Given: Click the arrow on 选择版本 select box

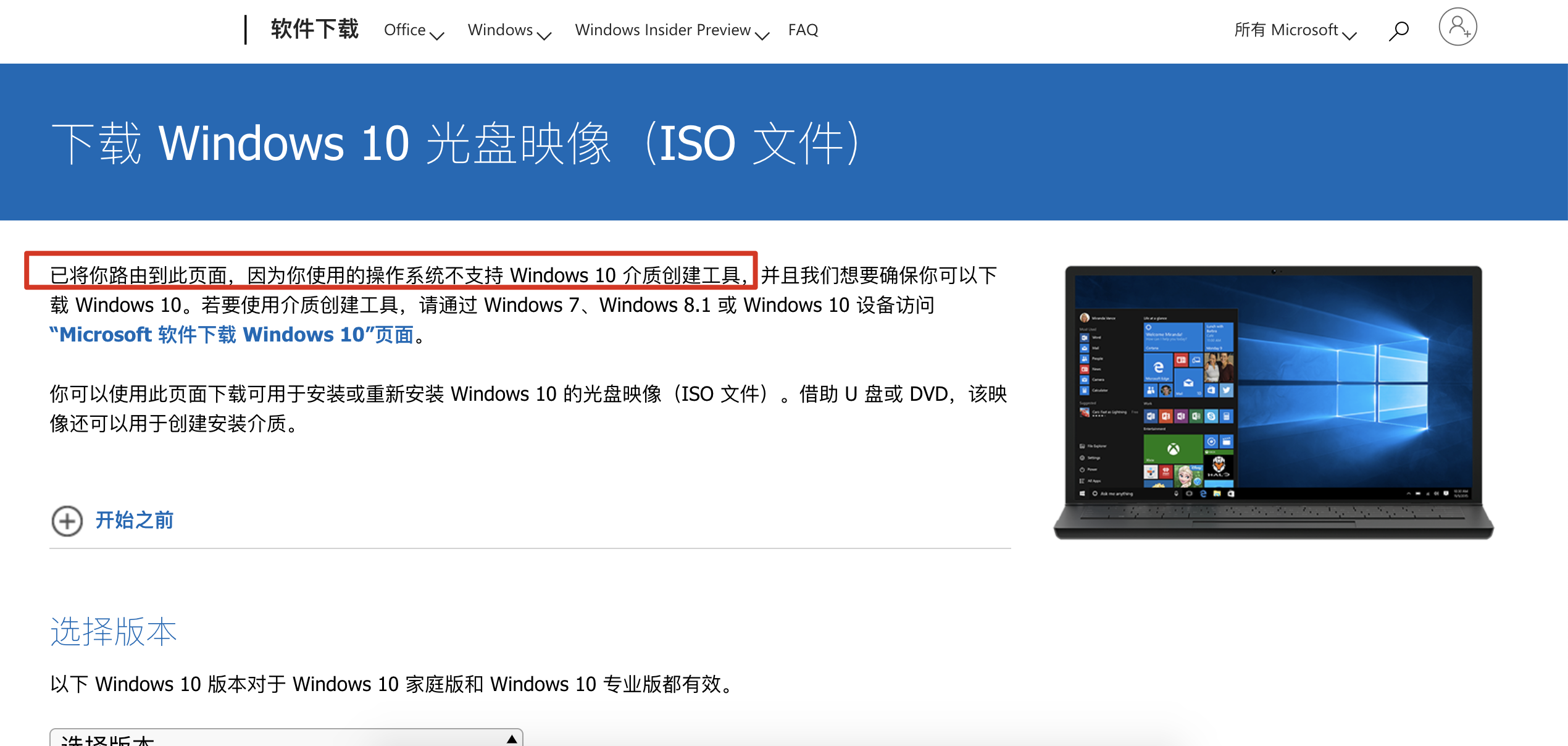Looking at the screenshot, I should click(512, 739).
